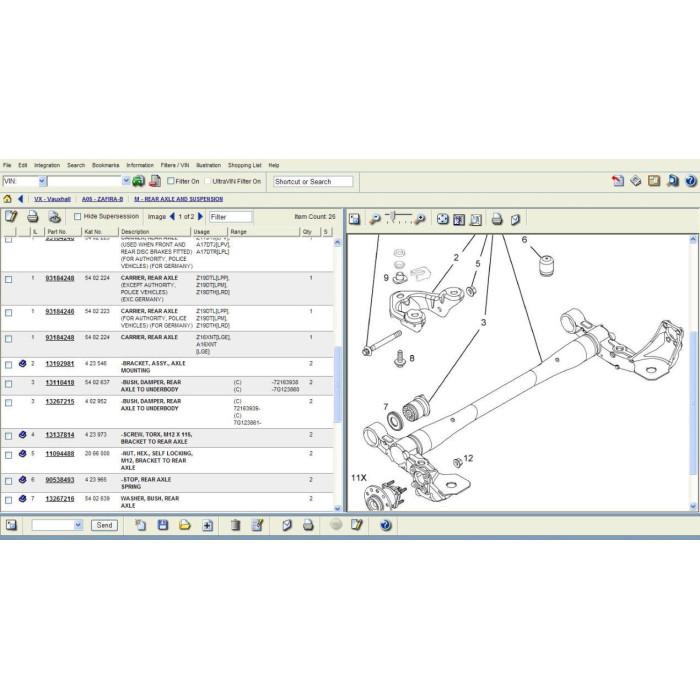Click the save floppy disk icon in shopping bar
The height and width of the screenshot is (700, 700).
coord(163,525)
